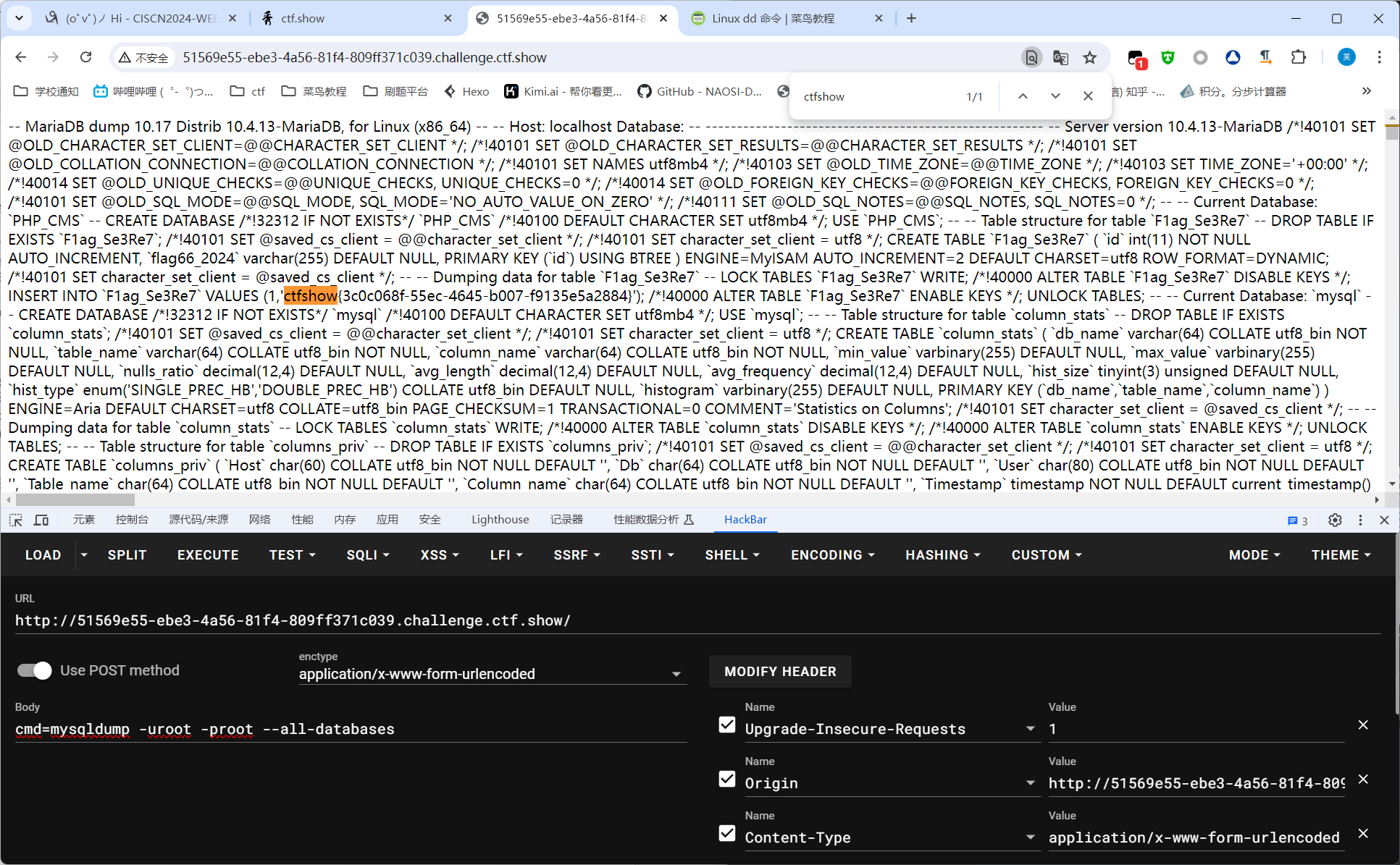
Task: Click the MODIFY HEADER button
Action: coord(780,672)
